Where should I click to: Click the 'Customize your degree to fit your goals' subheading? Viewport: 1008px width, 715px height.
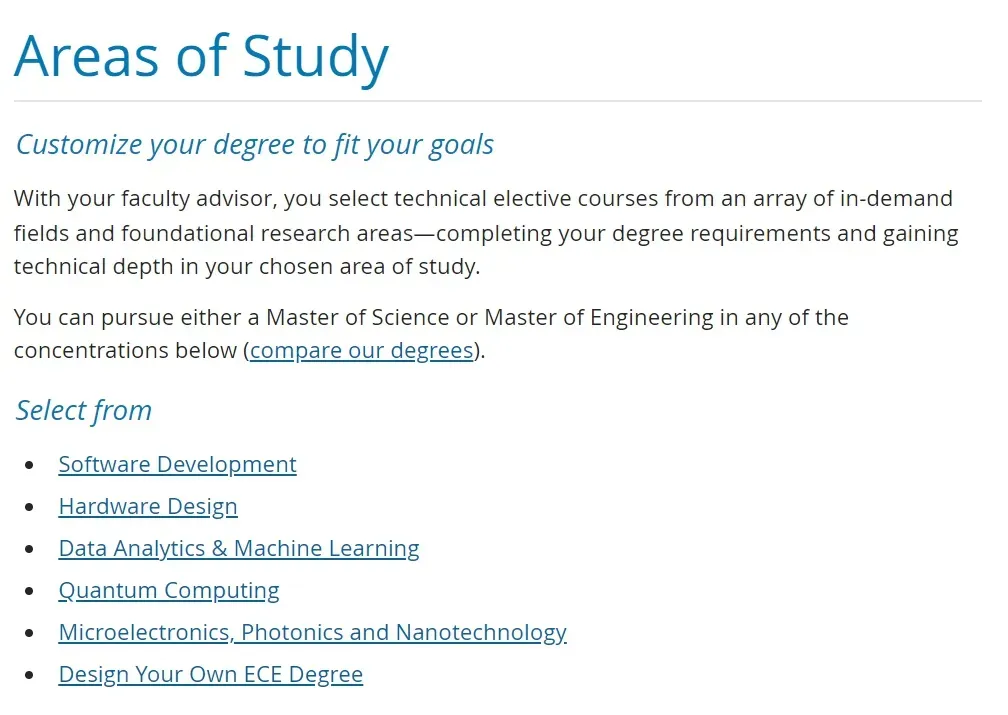pyautogui.click(x=254, y=145)
